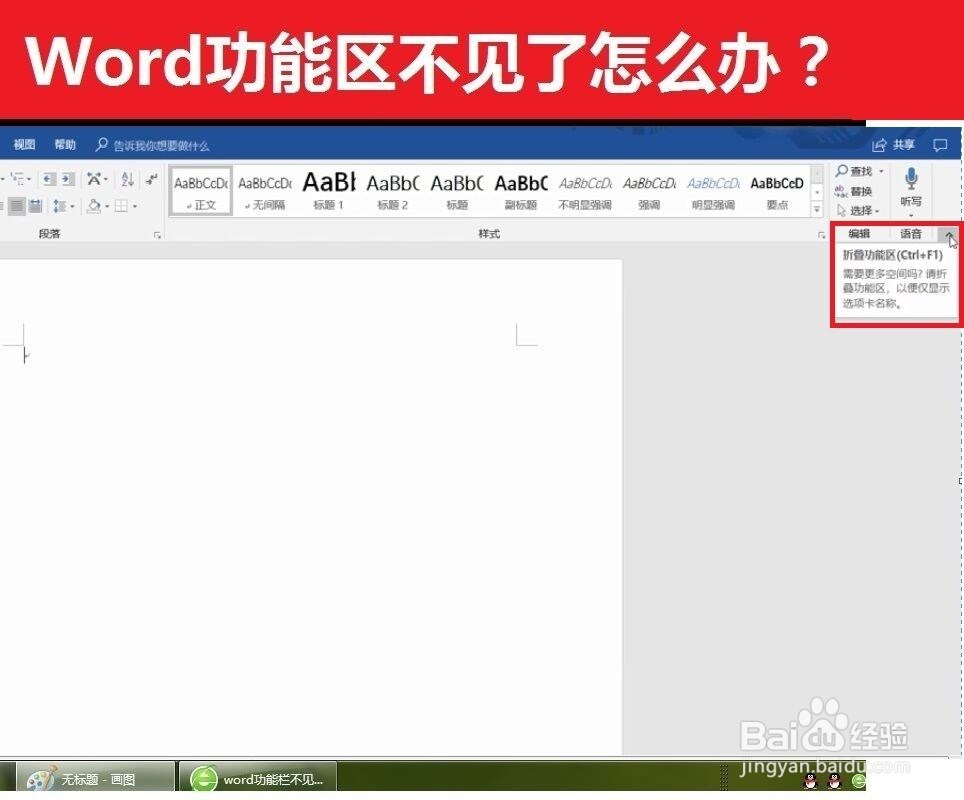Apply the 副标题 style
This screenshot has width=964, height=800.
pos(521,191)
